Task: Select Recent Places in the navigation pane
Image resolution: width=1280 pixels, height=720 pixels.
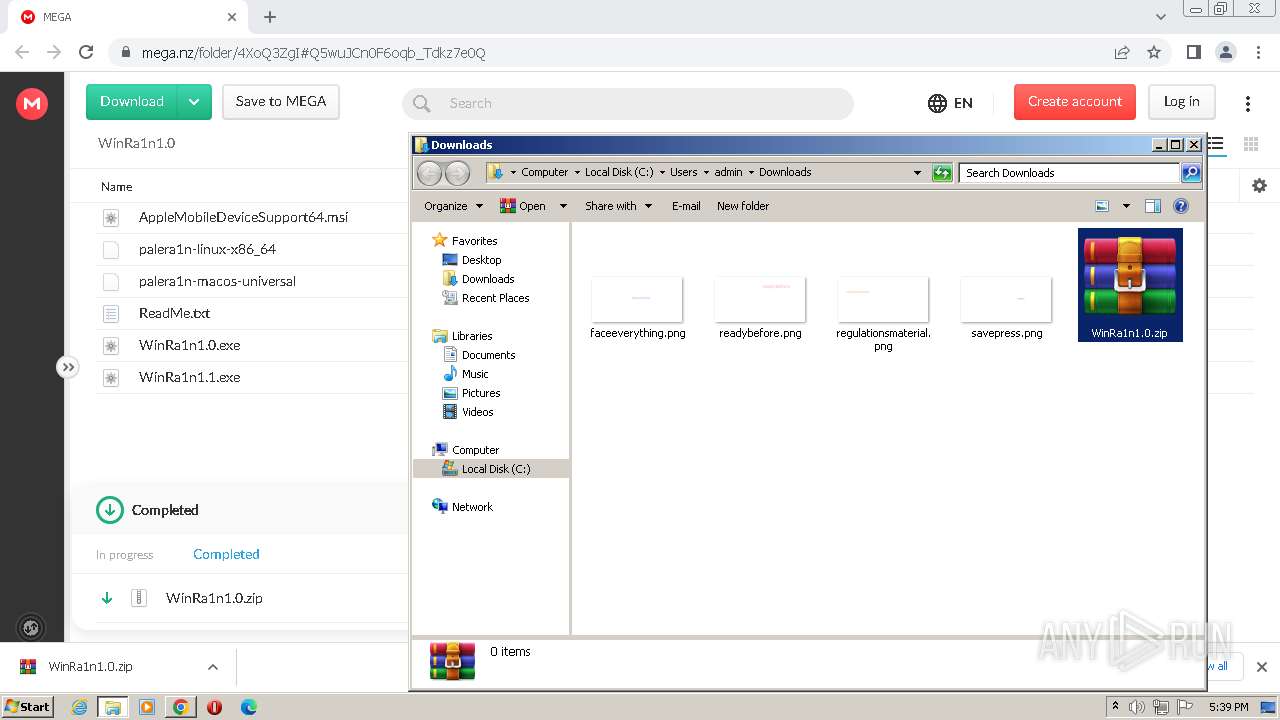Action: (486, 298)
